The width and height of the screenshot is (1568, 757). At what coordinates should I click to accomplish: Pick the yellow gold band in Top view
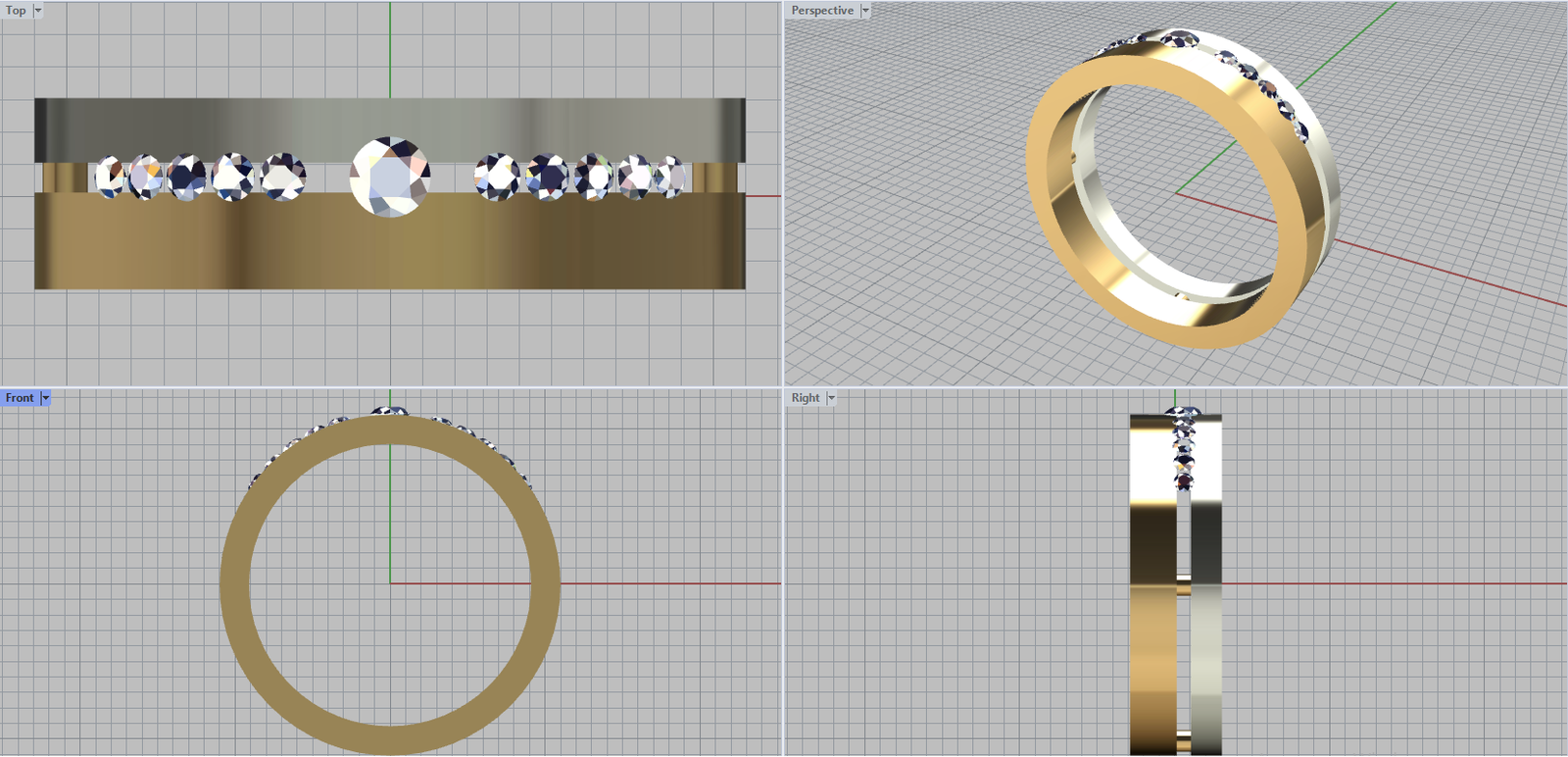pyautogui.click(x=390, y=245)
